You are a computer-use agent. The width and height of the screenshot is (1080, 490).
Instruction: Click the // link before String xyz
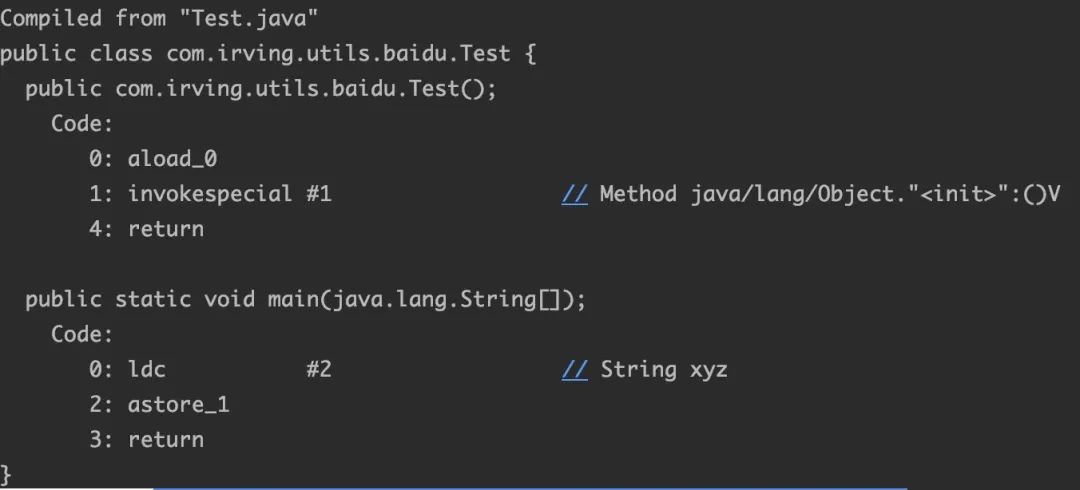(x=574, y=370)
